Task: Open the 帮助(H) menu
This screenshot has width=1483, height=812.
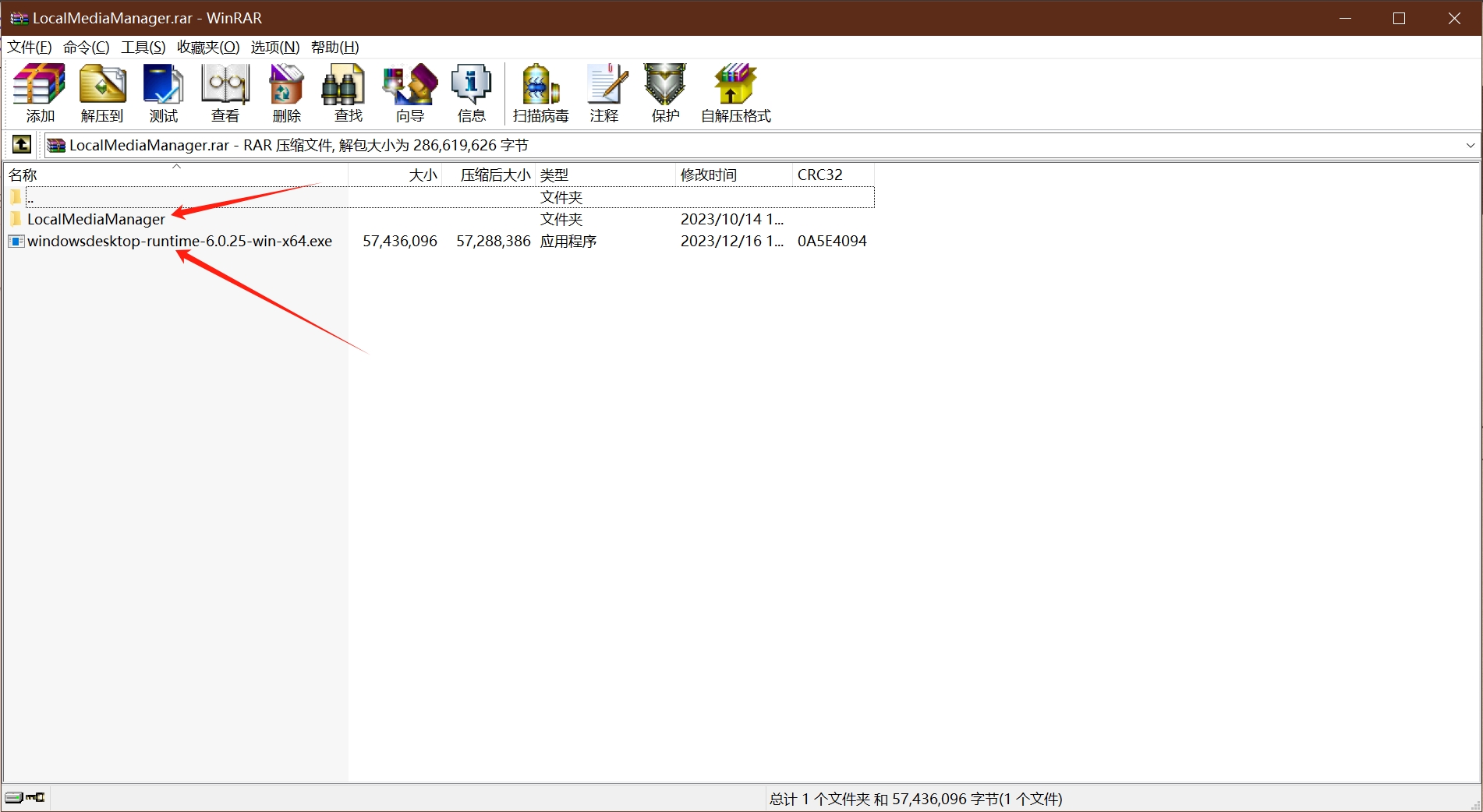Action: coord(334,47)
